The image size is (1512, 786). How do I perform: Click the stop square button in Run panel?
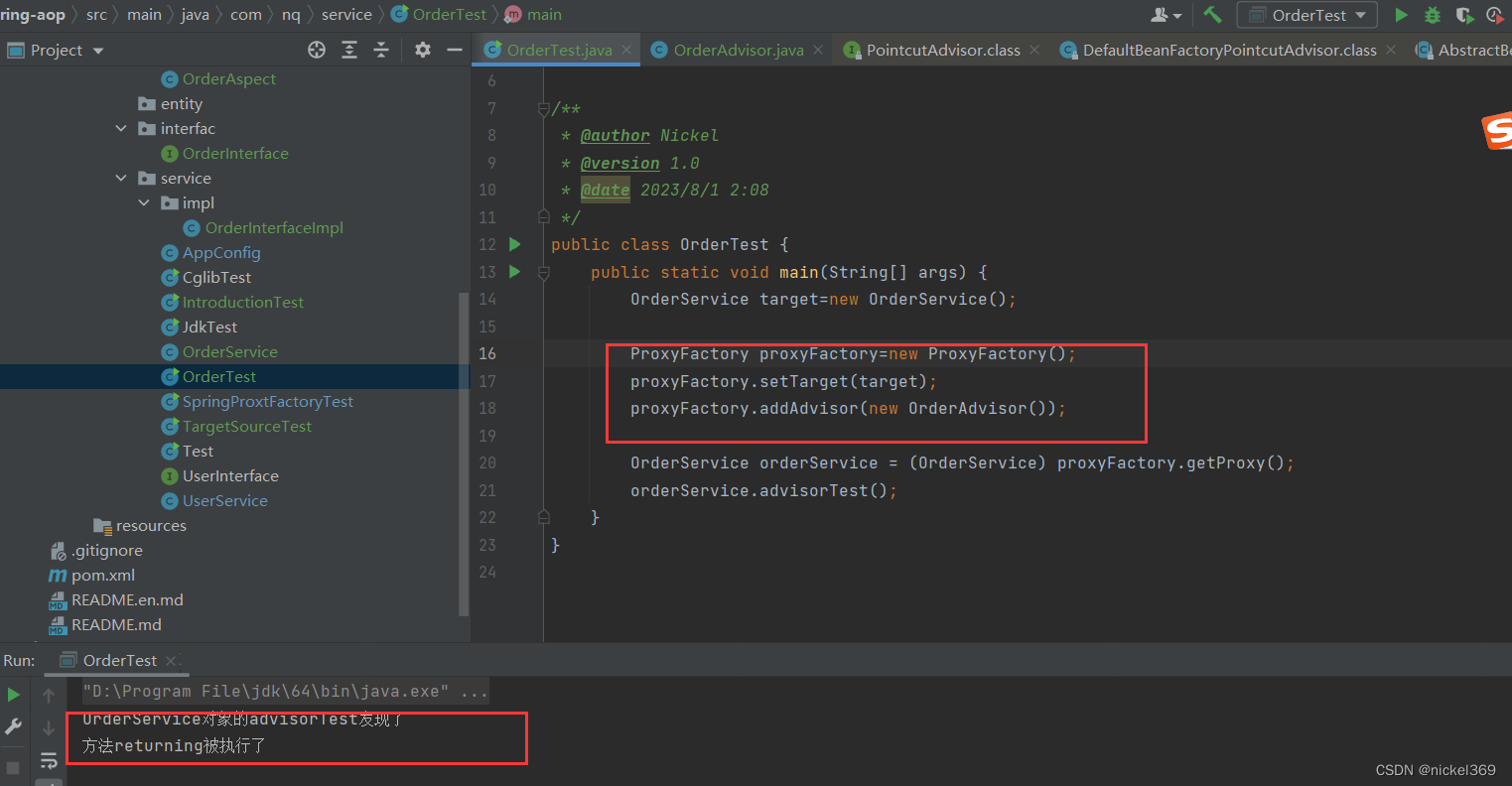13,767
